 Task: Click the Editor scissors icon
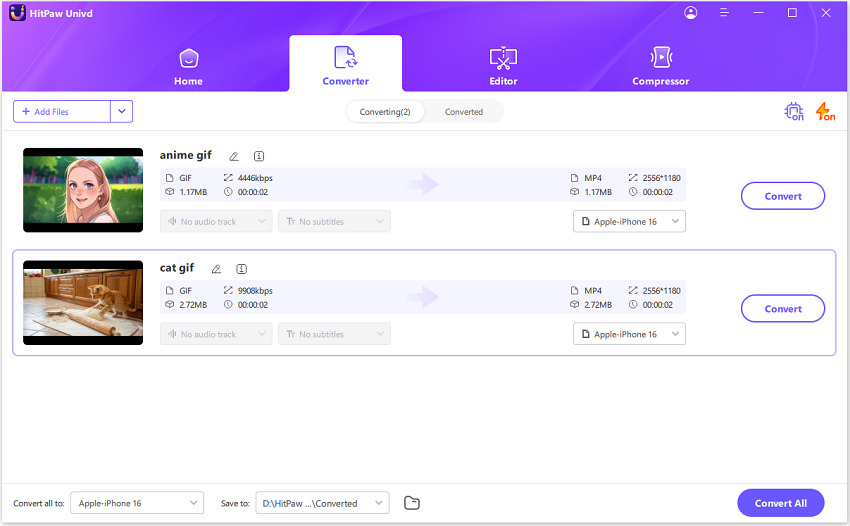pos(503,58)
